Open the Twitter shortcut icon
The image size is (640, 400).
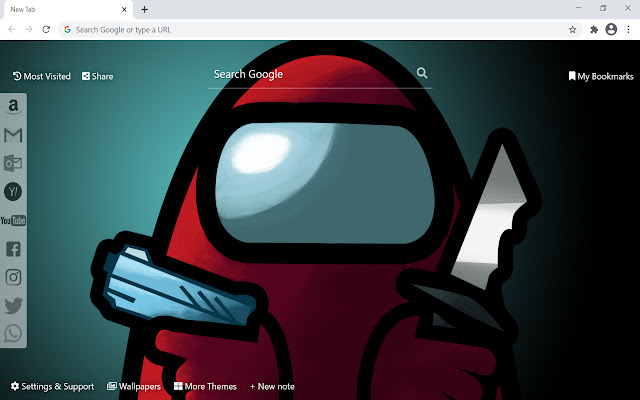click(13, 305)
